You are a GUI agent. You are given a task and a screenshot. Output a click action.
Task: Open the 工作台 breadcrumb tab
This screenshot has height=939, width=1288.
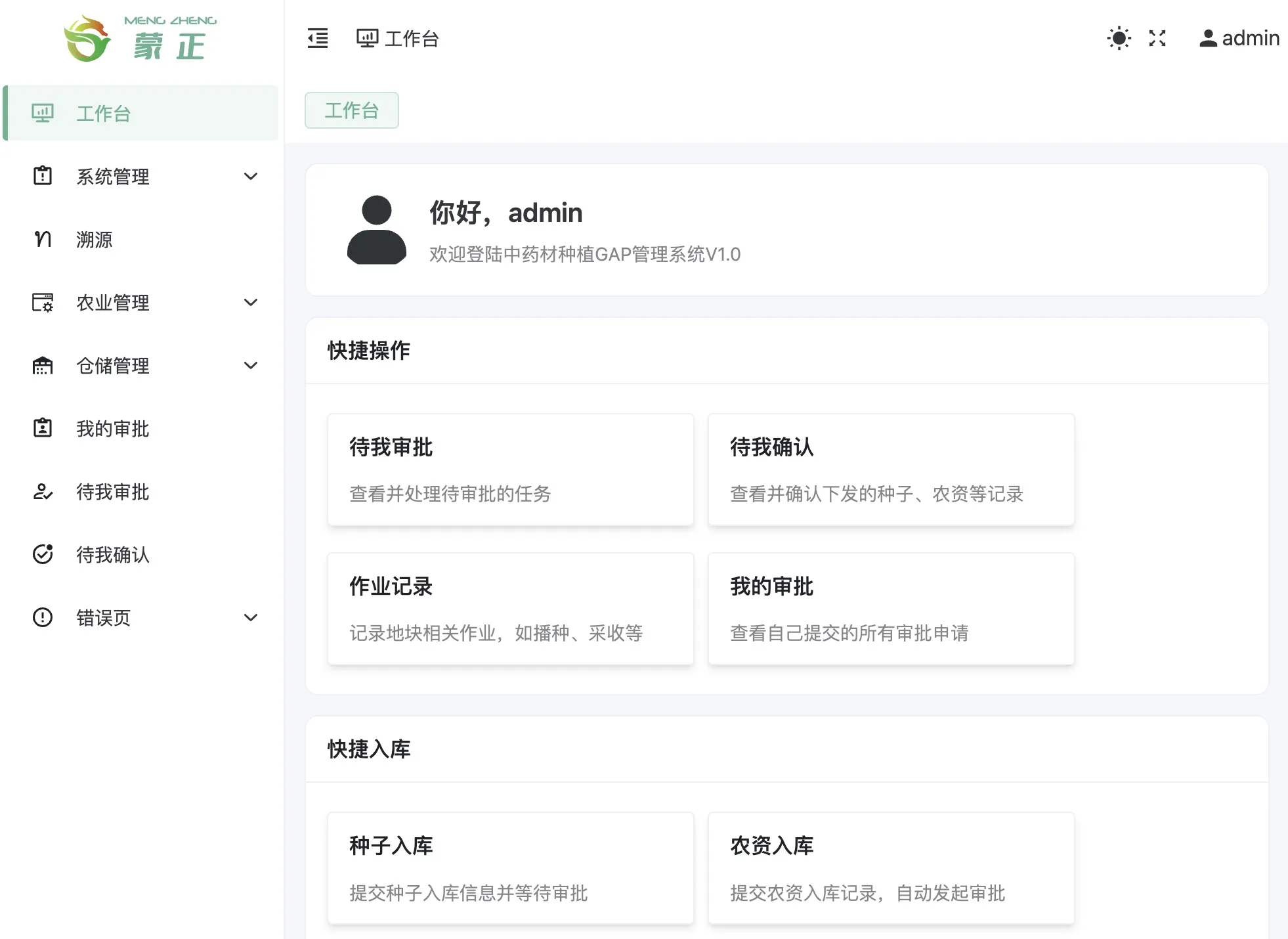tap(352, 110)
